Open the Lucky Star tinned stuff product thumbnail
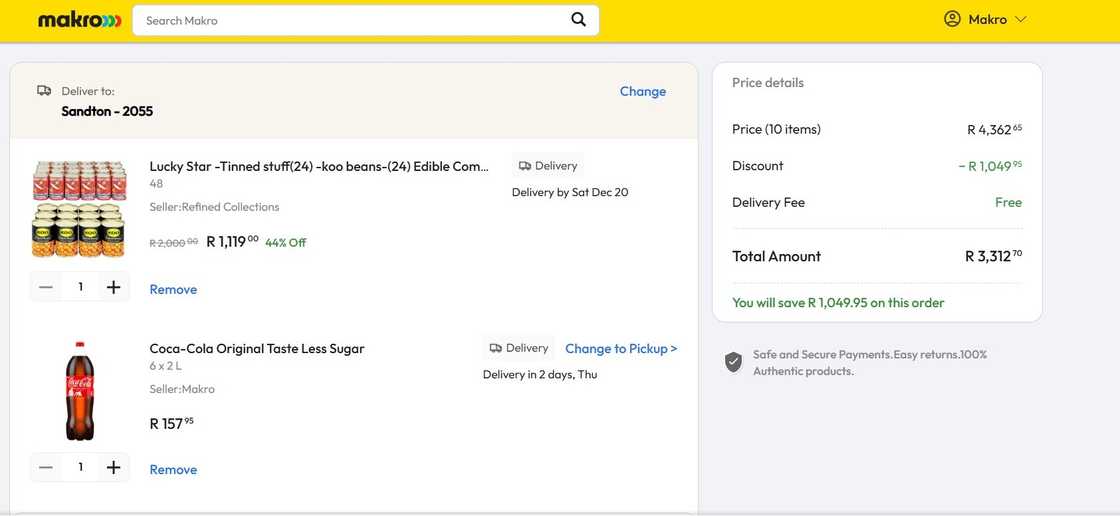Image resolution: width=1120 pixels, height=516 pixels. click(x=79, y=209)
